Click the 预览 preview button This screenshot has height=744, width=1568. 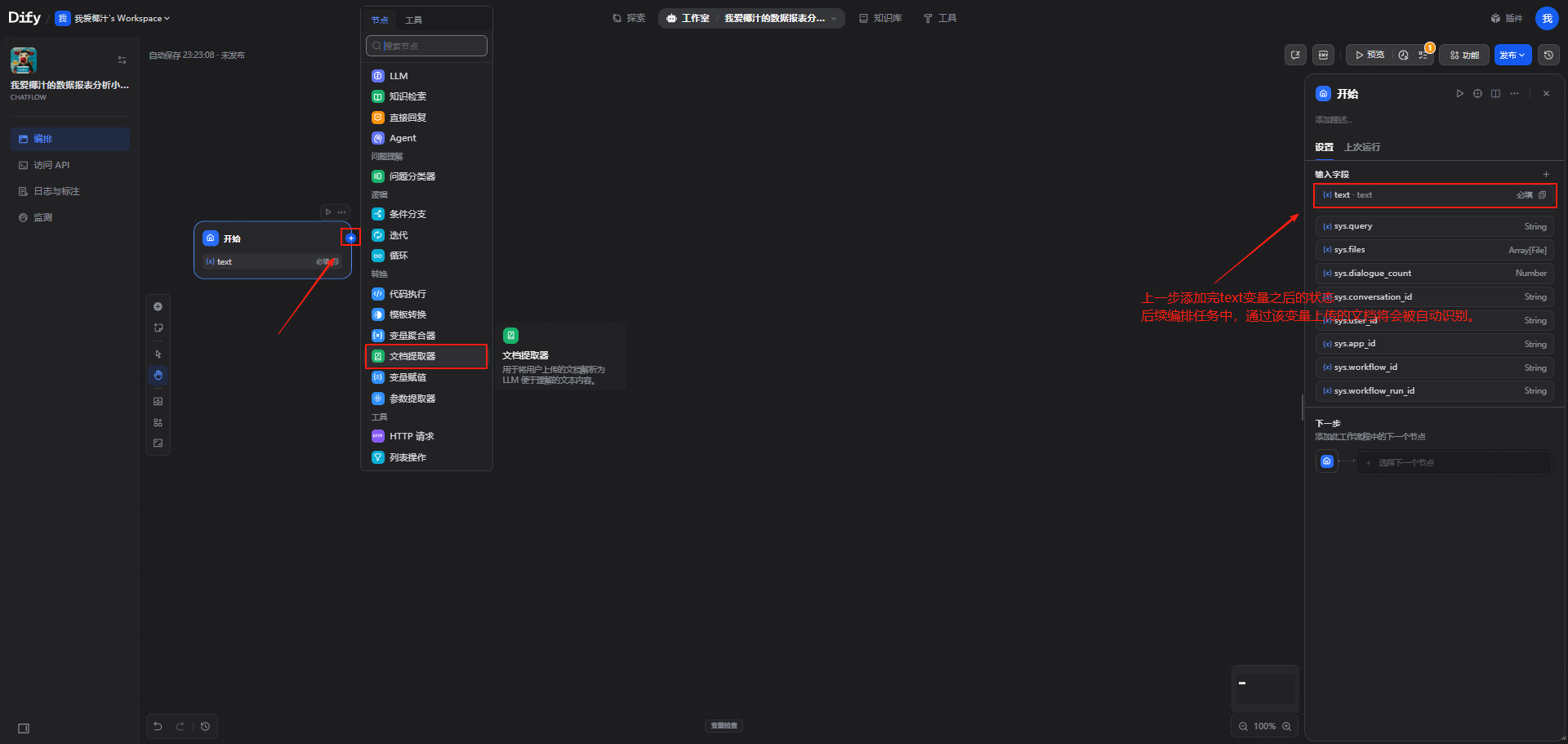click(1370, 55)
